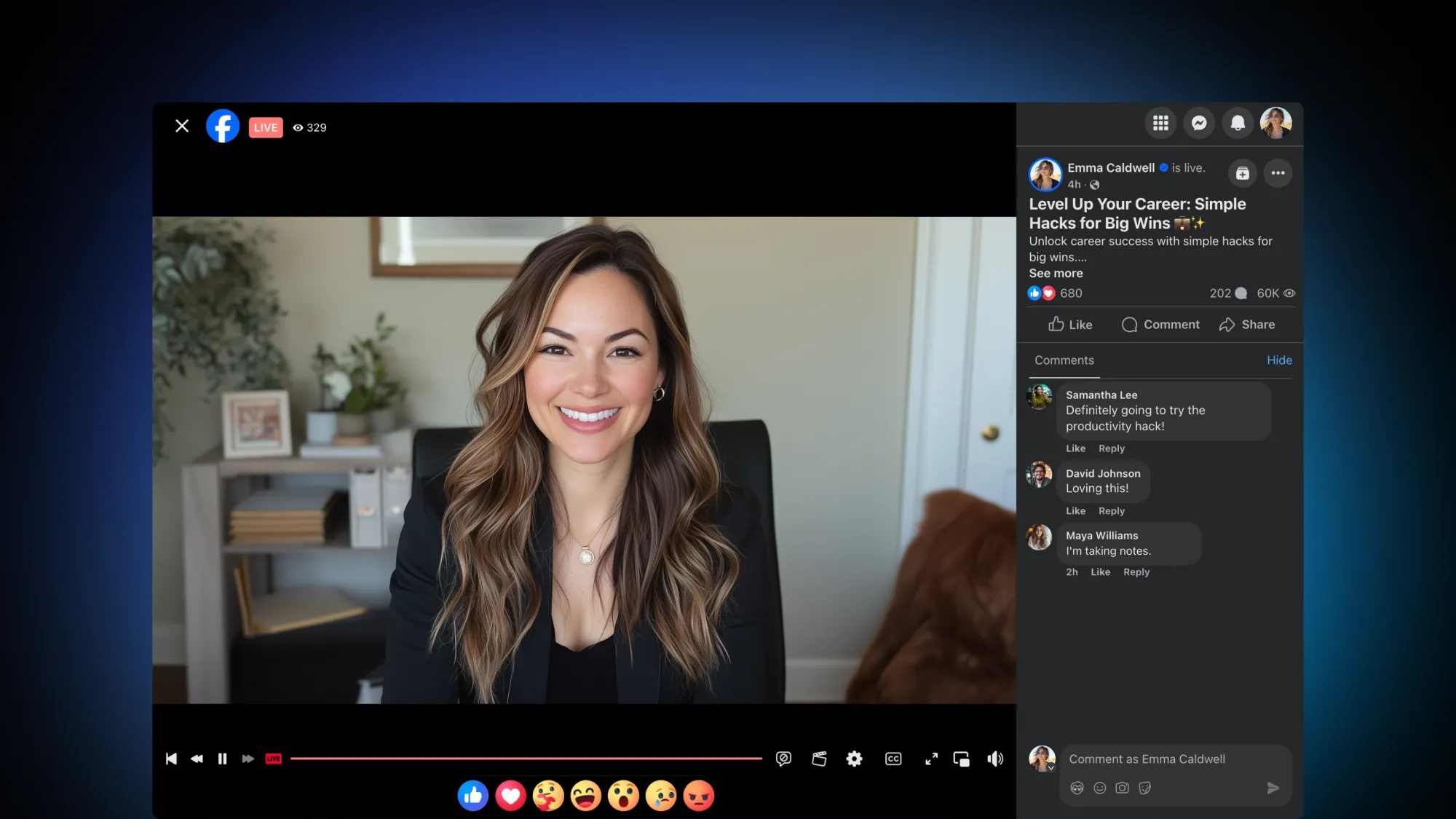1456x819 pixels.
Task: Enable closed captions with the CC icon
Action: (893, 759)
